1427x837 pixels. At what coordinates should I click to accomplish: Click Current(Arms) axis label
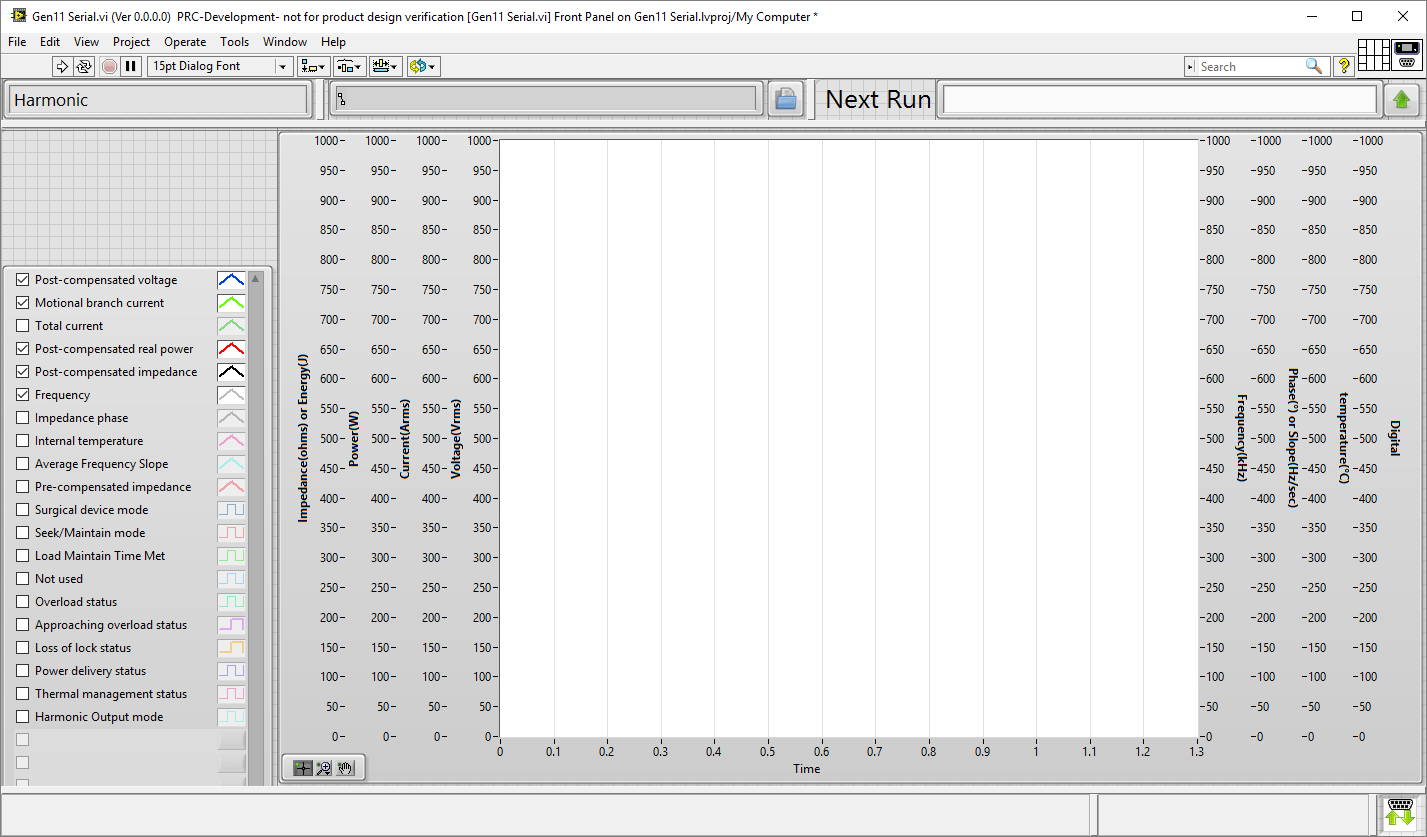pyautogui.click(x=405, y=439)
